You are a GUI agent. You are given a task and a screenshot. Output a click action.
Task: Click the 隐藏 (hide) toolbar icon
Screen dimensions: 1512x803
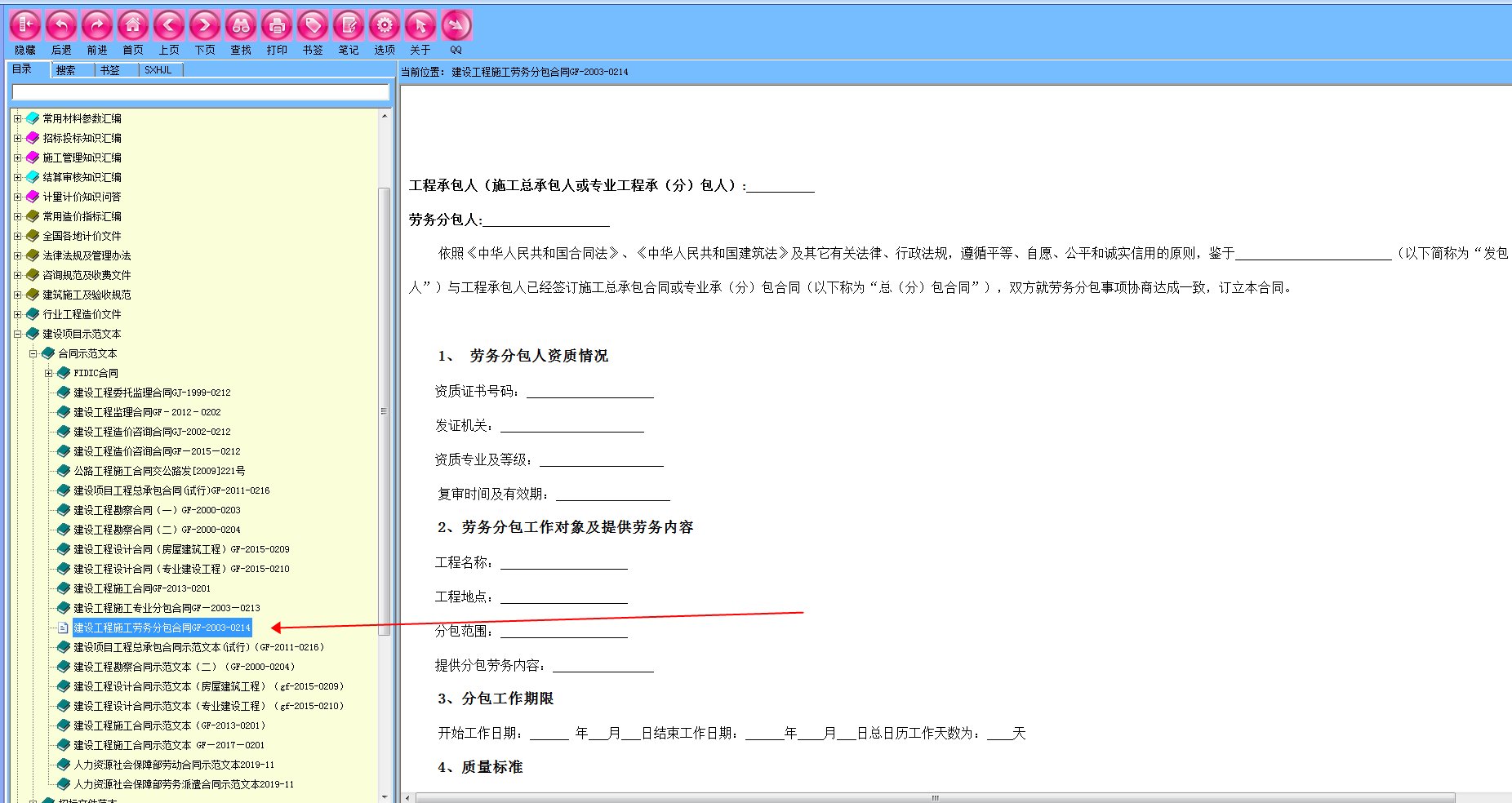[x=25, y=25]
